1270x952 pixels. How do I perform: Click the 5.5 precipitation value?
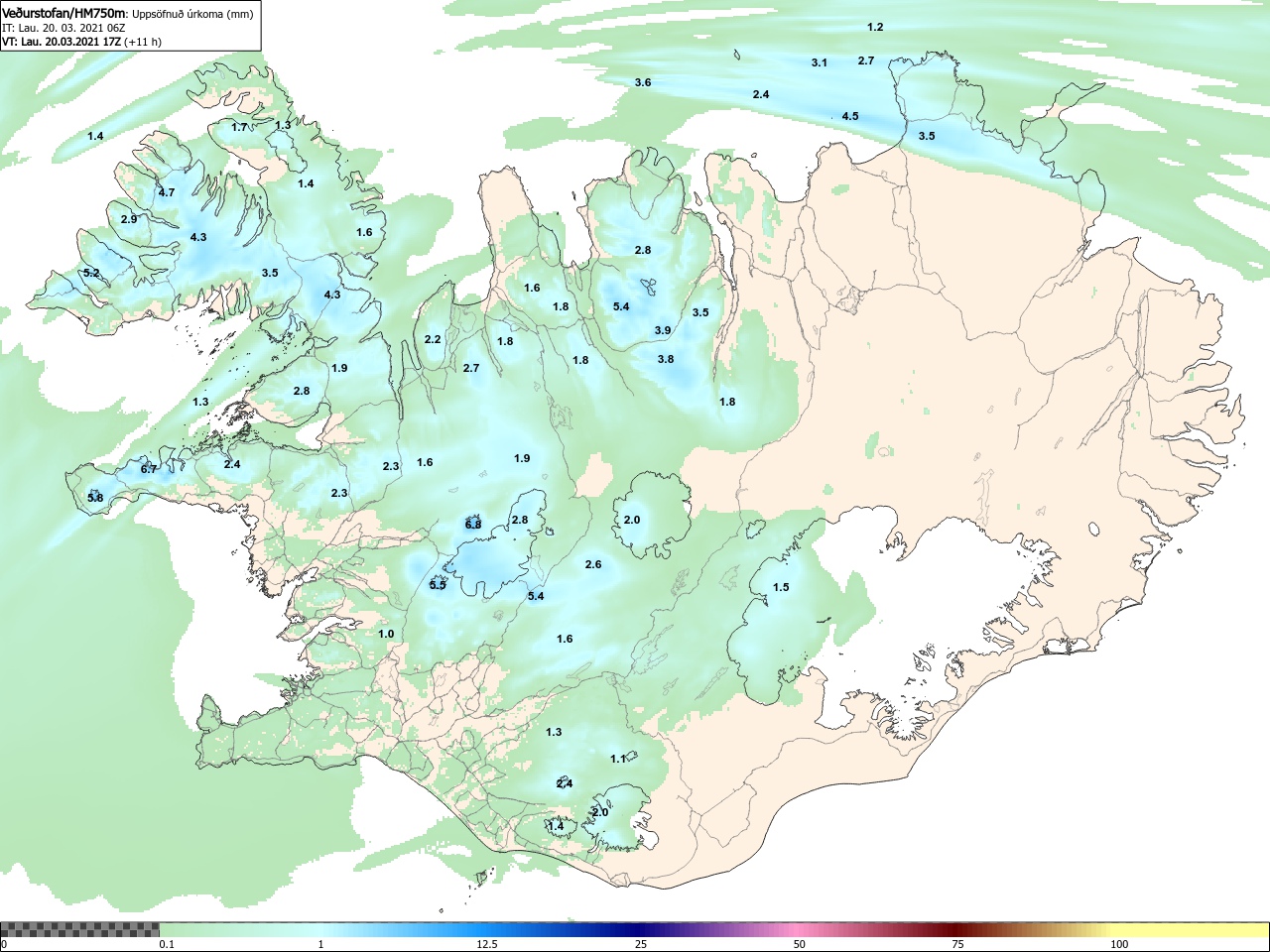[438, 585]
